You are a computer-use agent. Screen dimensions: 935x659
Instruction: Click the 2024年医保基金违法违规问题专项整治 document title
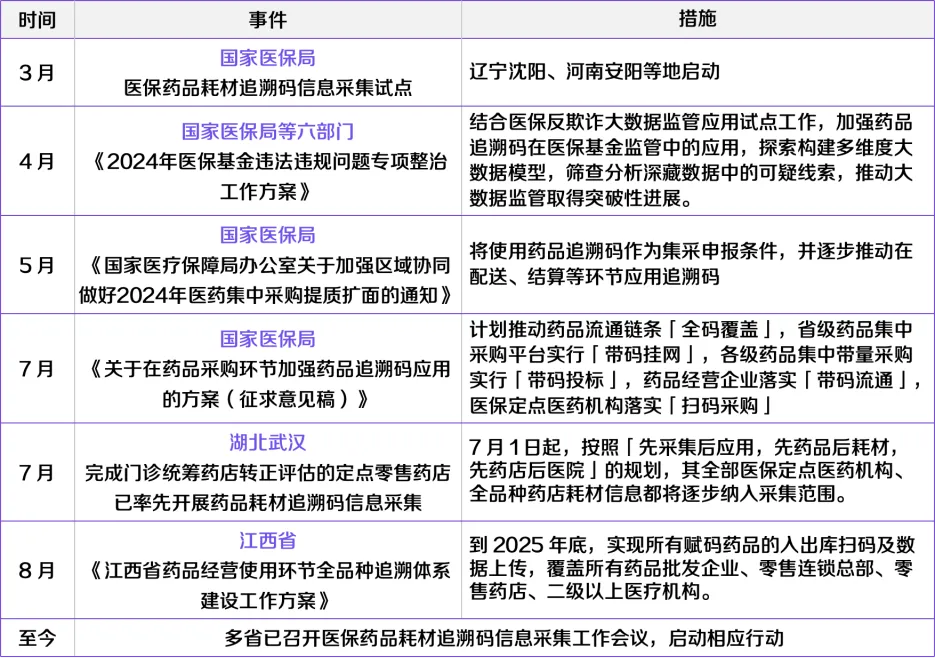pyautogui.click(x=267, y=162)
